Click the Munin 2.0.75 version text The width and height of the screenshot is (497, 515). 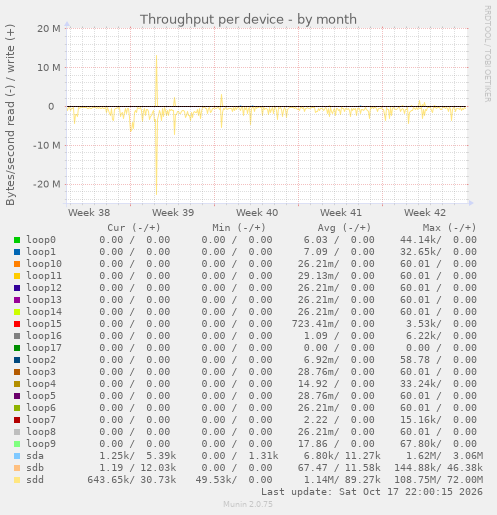click(248, 504)
